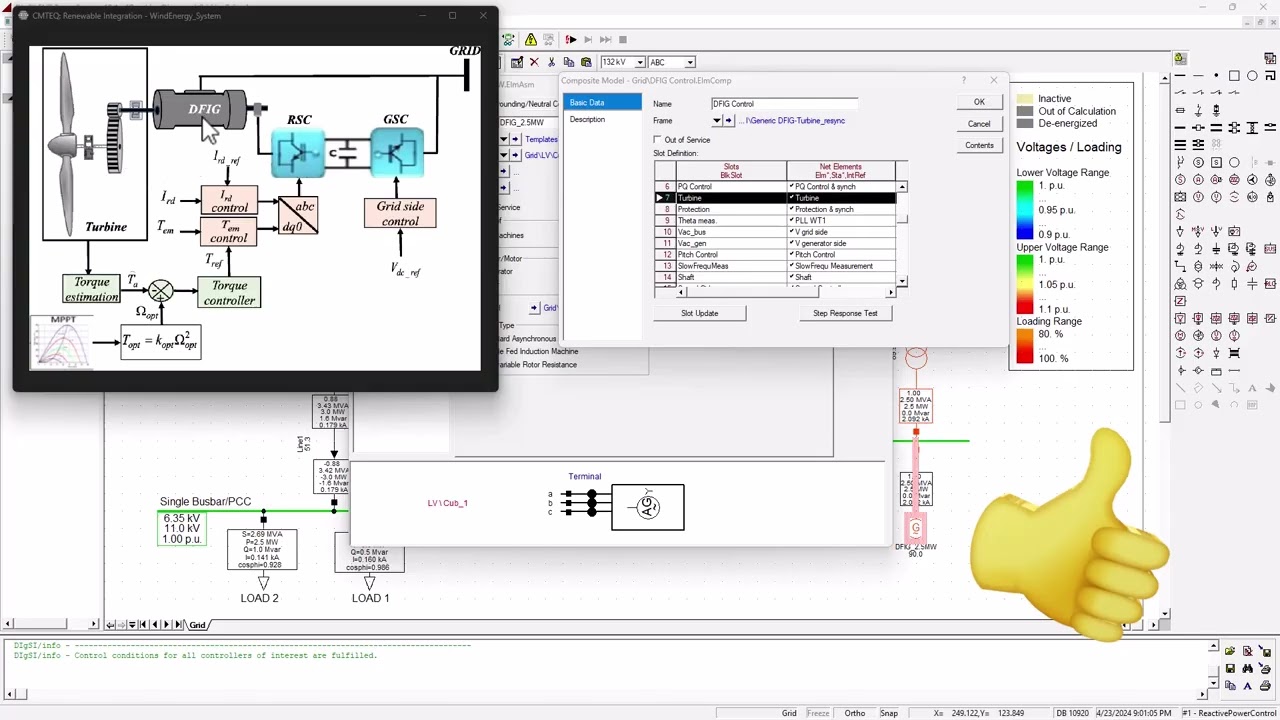Screen dimensions: 1280x720
Task: Click the LOAD 2 label in the diagram
Action: tap(259, 598)
